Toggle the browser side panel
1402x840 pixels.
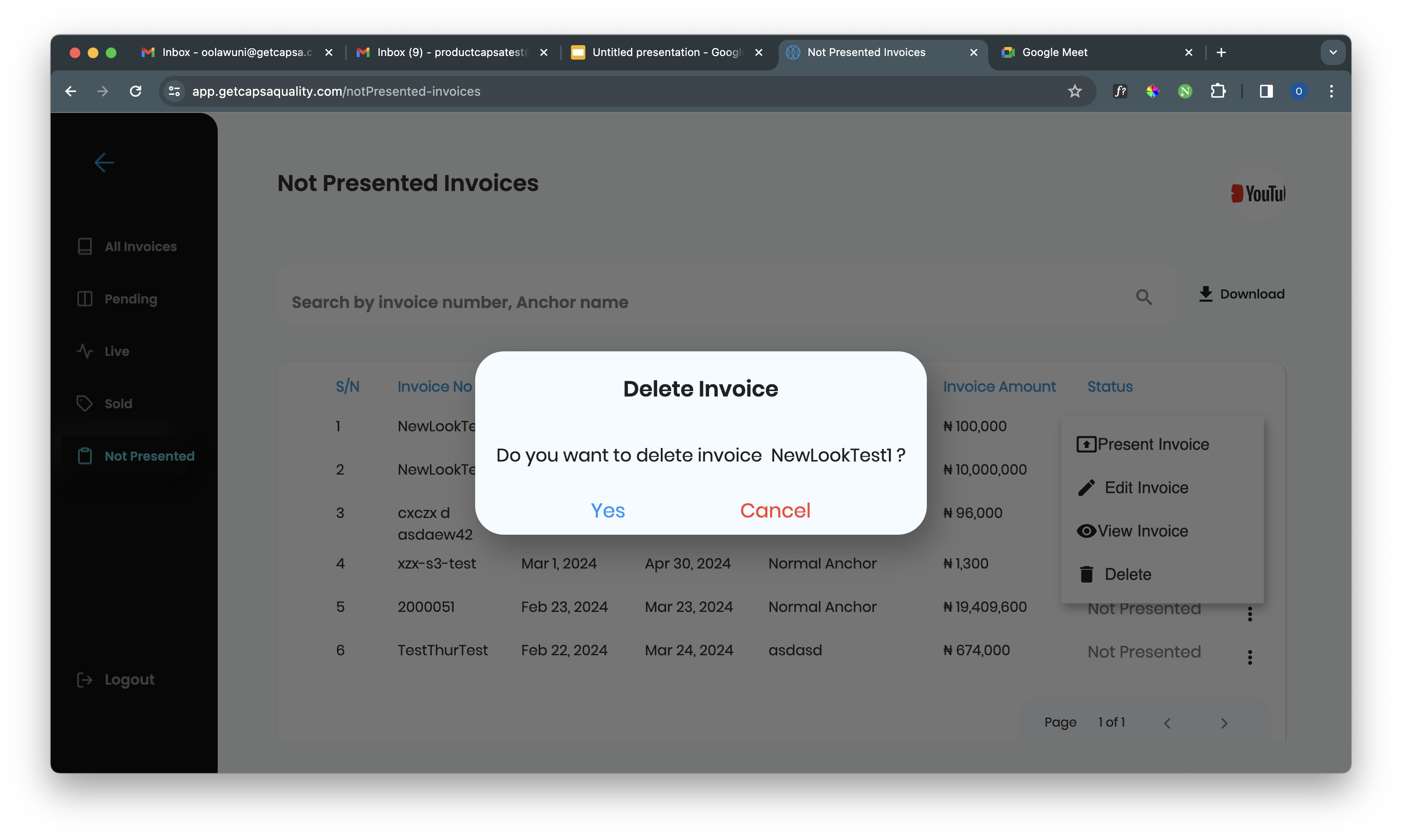(x=1266, y=91)
